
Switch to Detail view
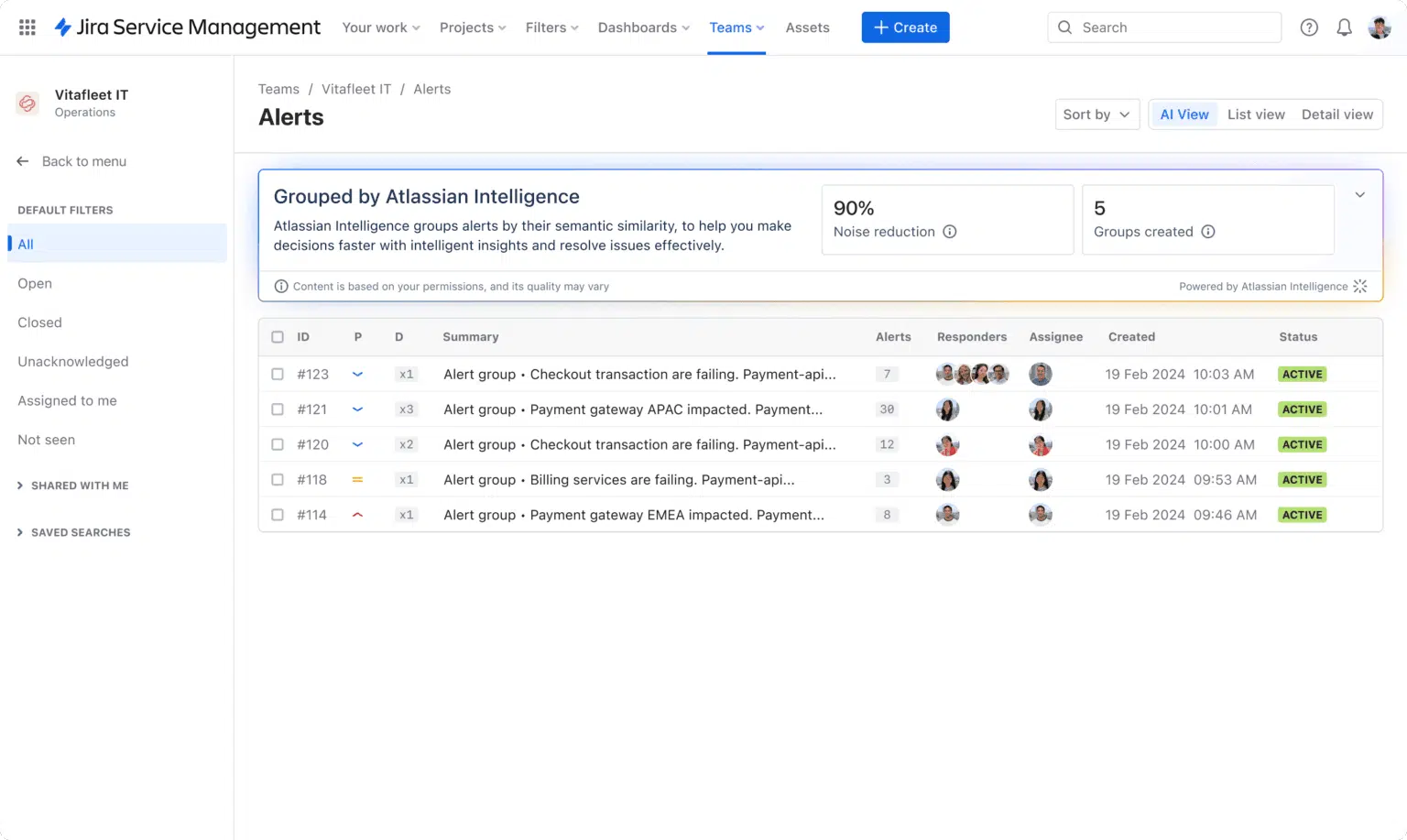point(1337,115)
